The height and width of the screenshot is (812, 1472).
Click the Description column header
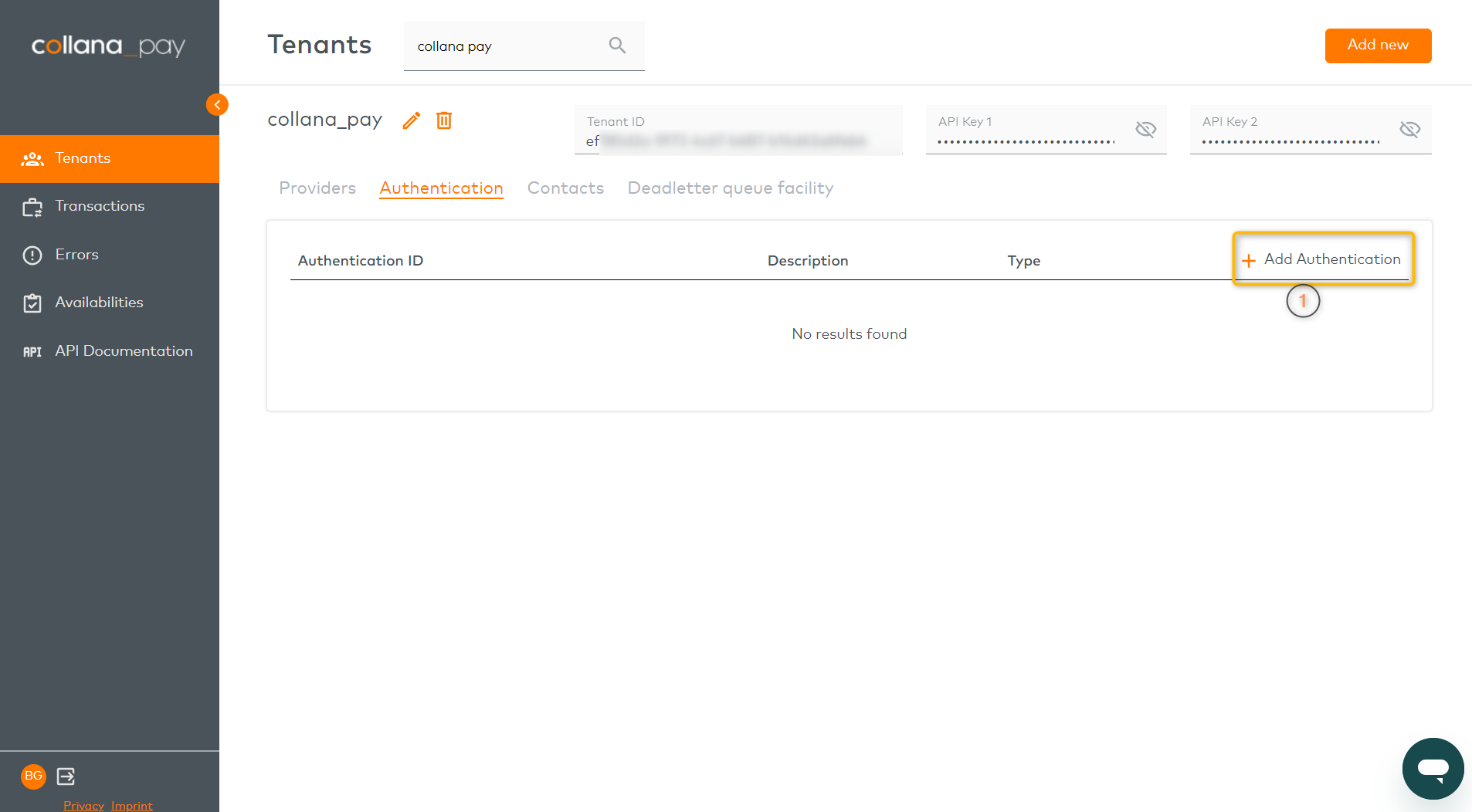tap(808, 261)
